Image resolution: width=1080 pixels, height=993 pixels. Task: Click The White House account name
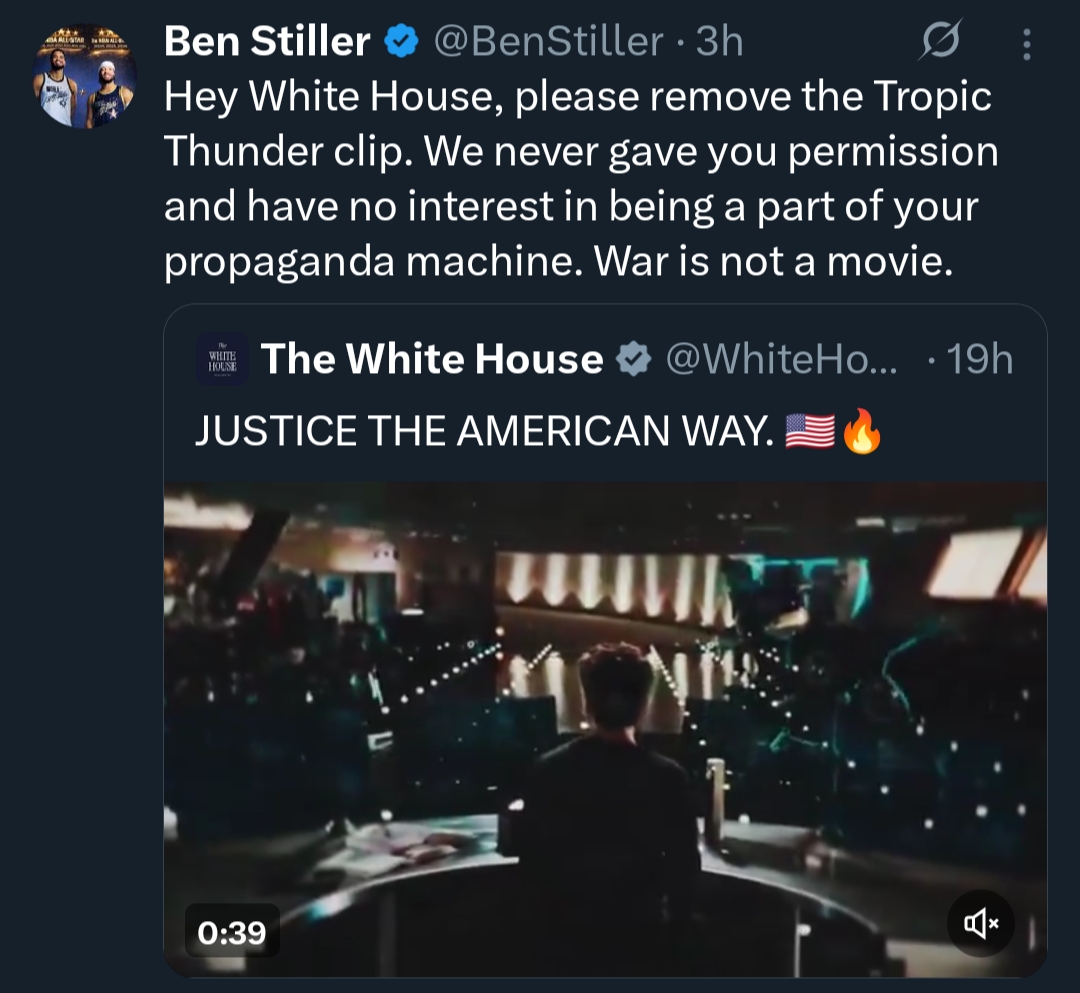(x=432, y=360)
